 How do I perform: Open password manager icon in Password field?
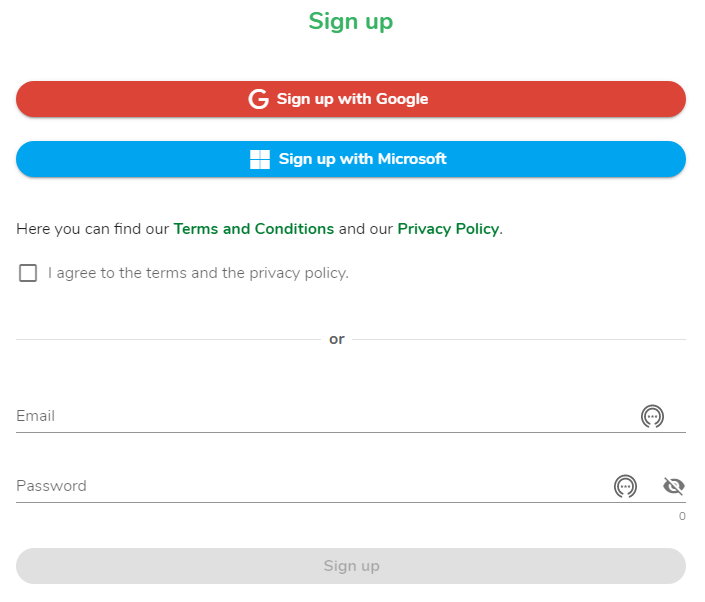pyautogui.click(x=625, y=486)
